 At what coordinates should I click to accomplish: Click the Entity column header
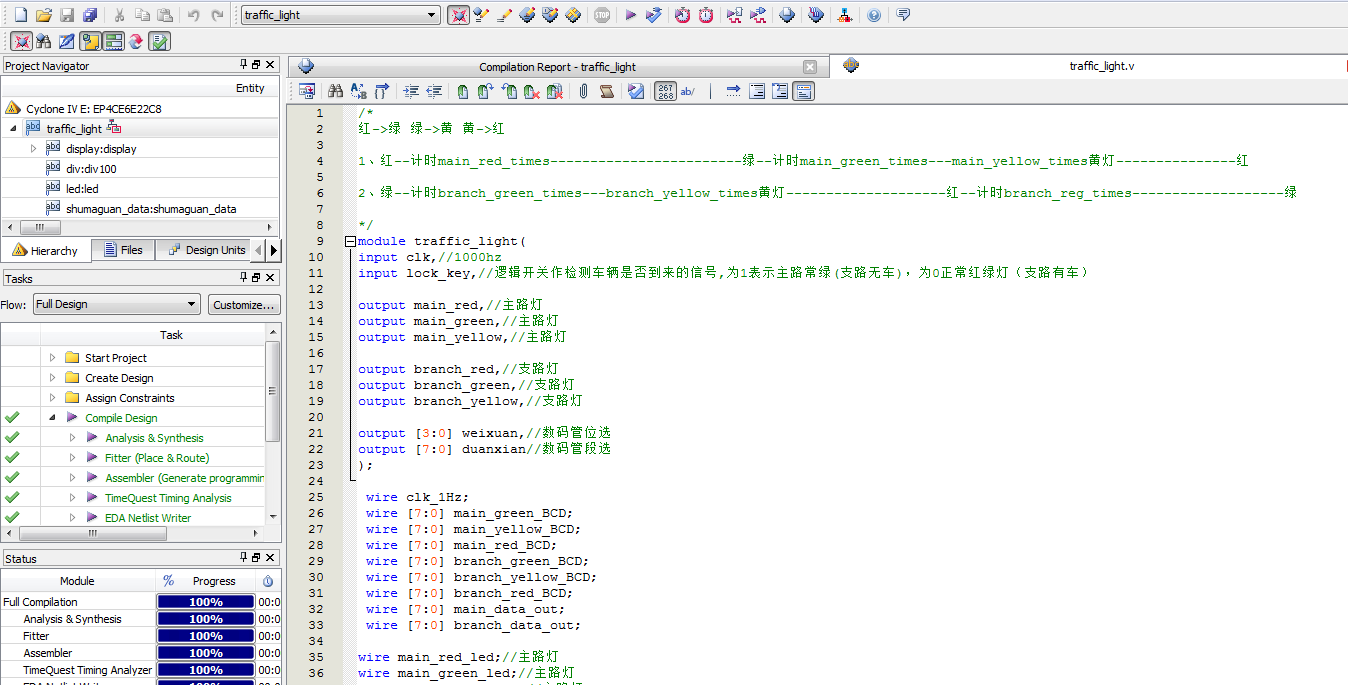click(250, 88)
